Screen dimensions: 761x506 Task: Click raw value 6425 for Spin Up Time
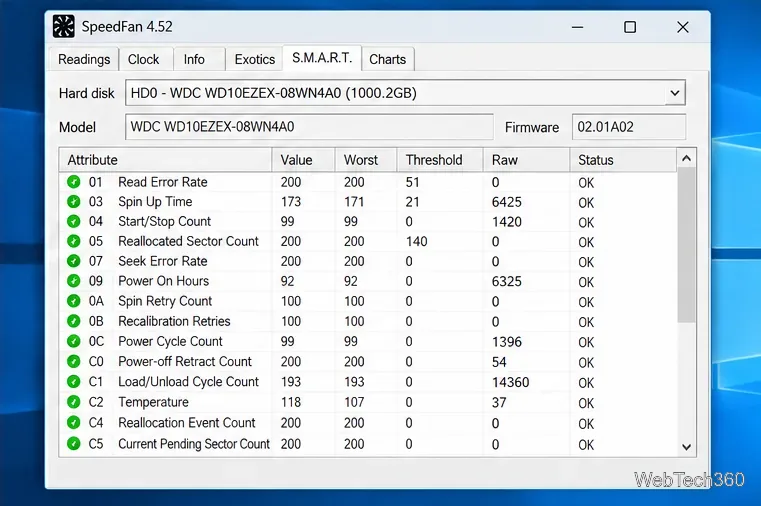click(507, 202)
